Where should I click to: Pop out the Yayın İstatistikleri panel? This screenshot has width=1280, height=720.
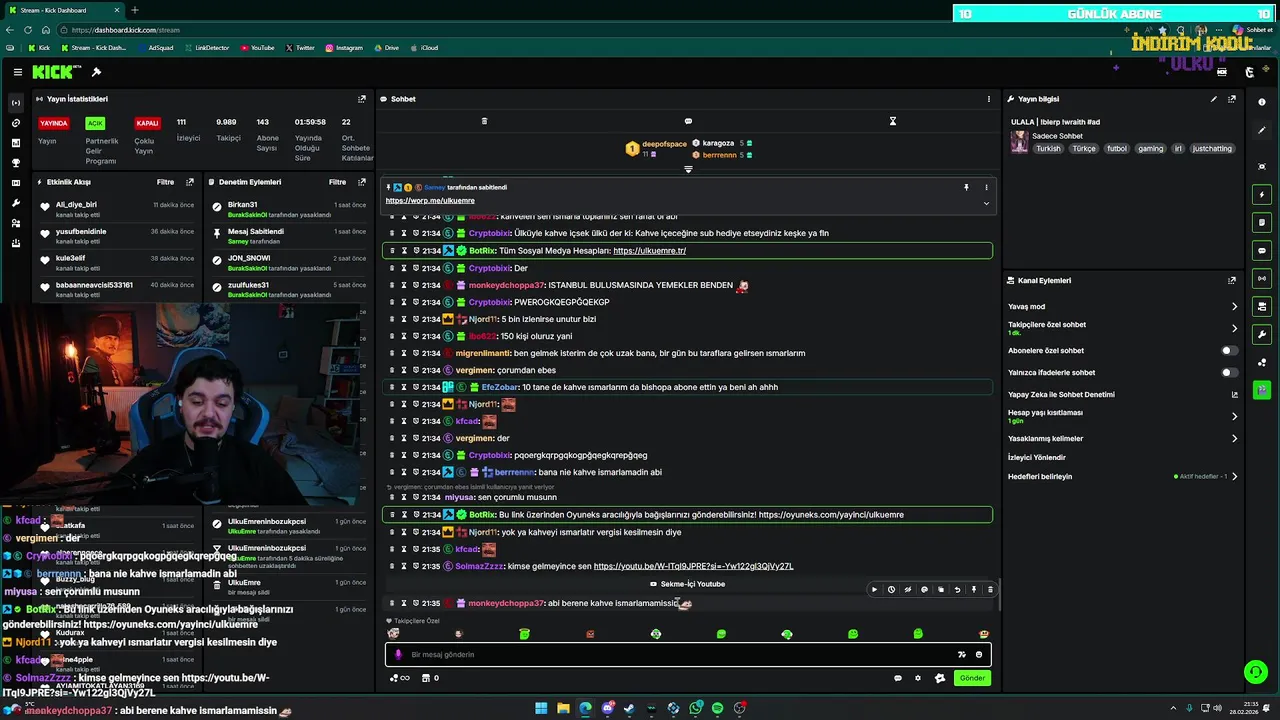click(x=362, y=99)
